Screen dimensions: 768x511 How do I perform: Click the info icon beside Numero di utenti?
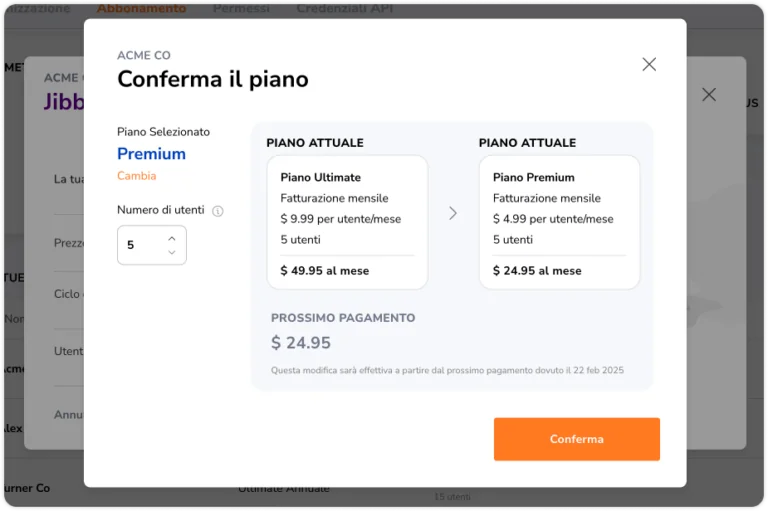[x=217, y=211]
